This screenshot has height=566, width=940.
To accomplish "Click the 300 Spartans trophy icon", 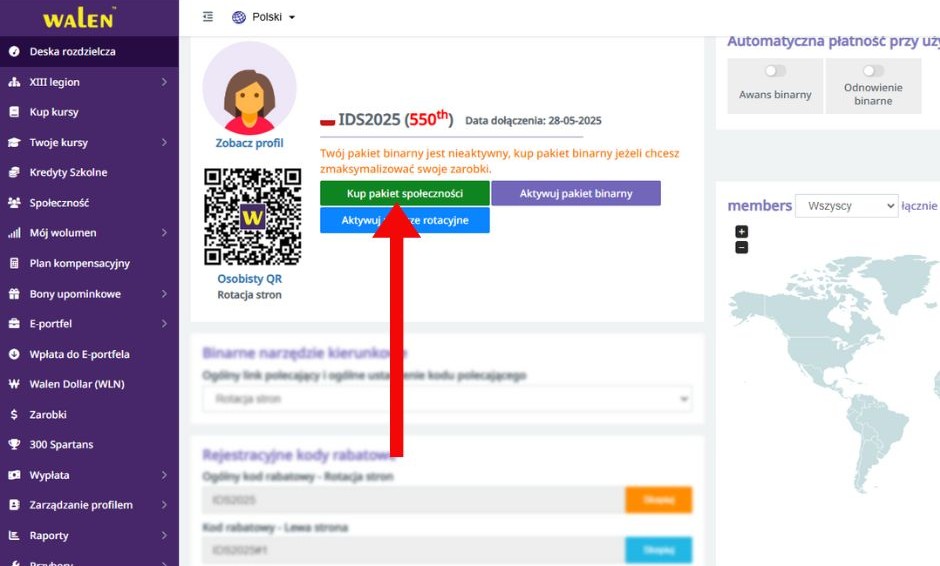I will 14,444.
